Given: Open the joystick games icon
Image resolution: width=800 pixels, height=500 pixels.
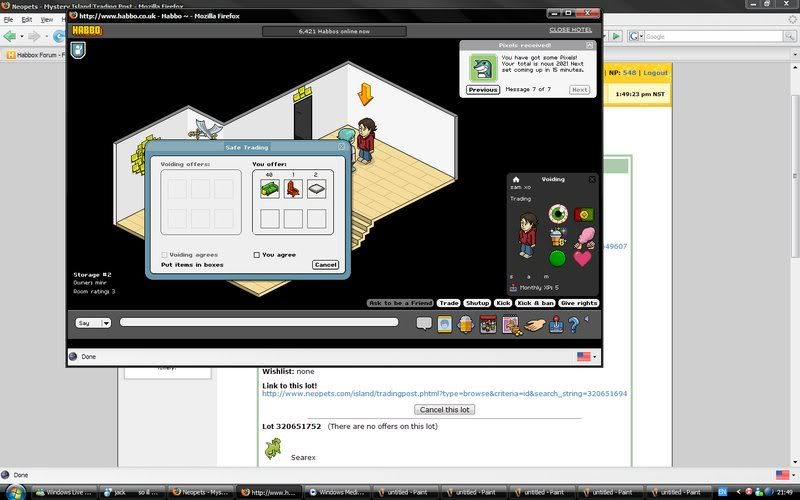Looking at the screenshot, I should tap(554, 323).
